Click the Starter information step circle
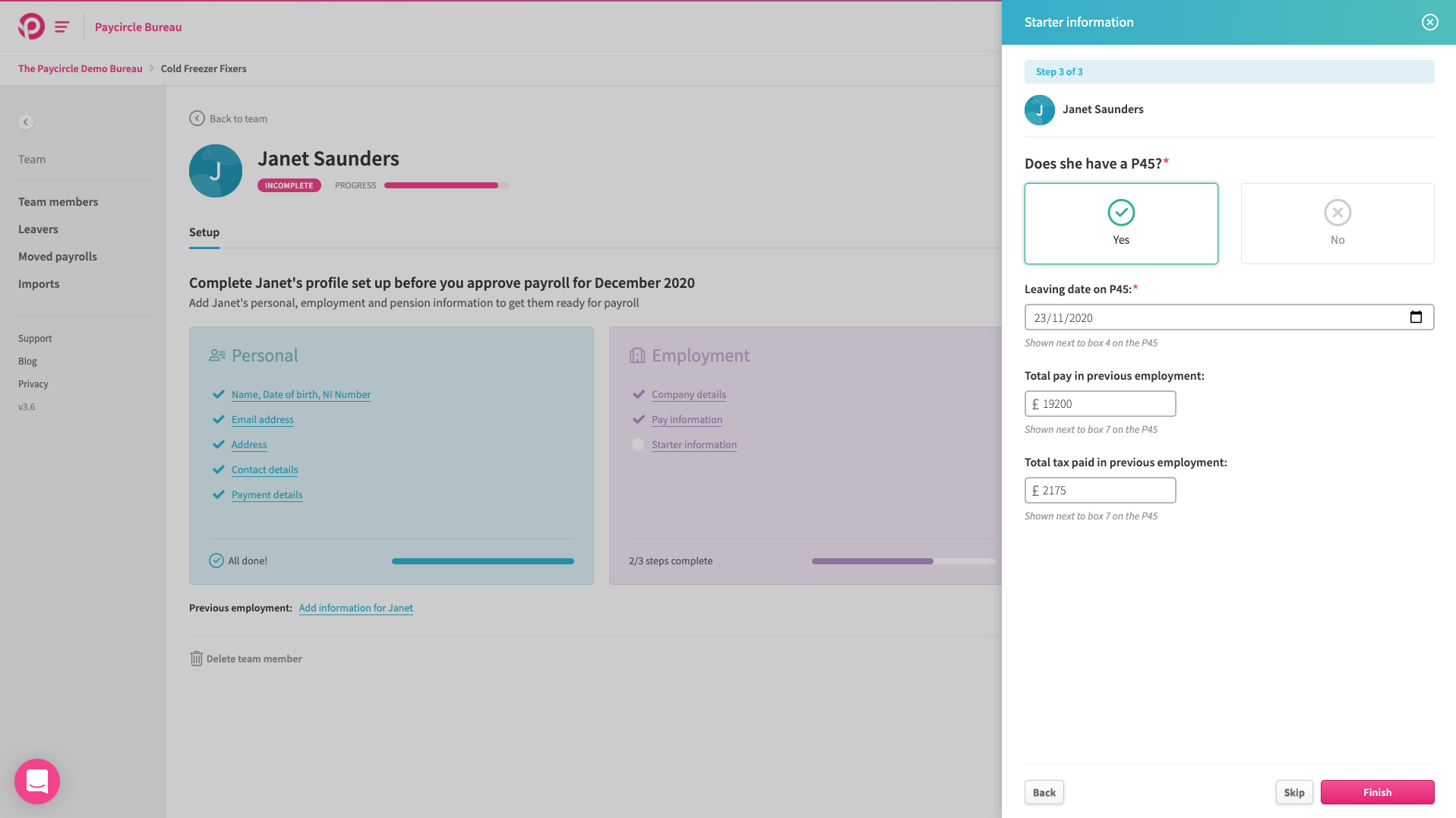The height and width of the screenshot is (818, 1456). [638, 445]
